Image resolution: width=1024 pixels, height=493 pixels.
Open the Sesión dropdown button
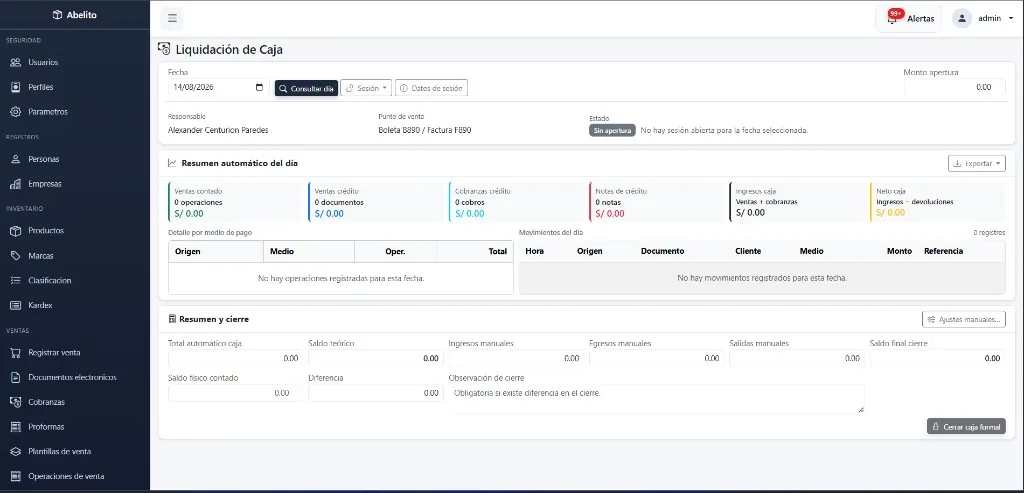tap(366, 87)
